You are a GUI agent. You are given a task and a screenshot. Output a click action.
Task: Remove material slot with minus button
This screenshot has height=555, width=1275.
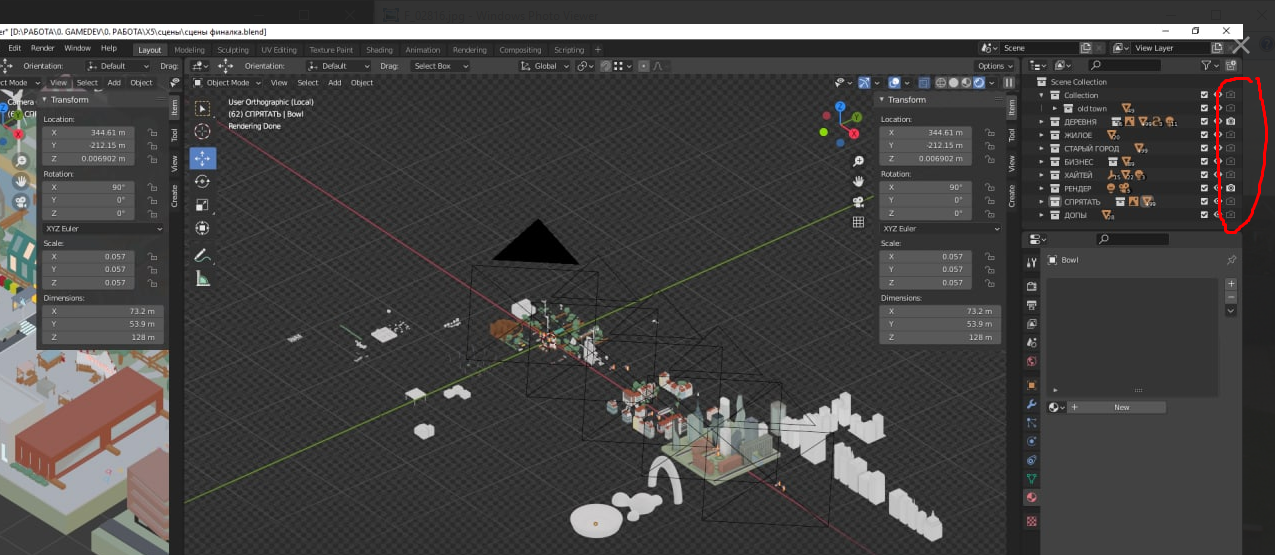pos(1231,297)
